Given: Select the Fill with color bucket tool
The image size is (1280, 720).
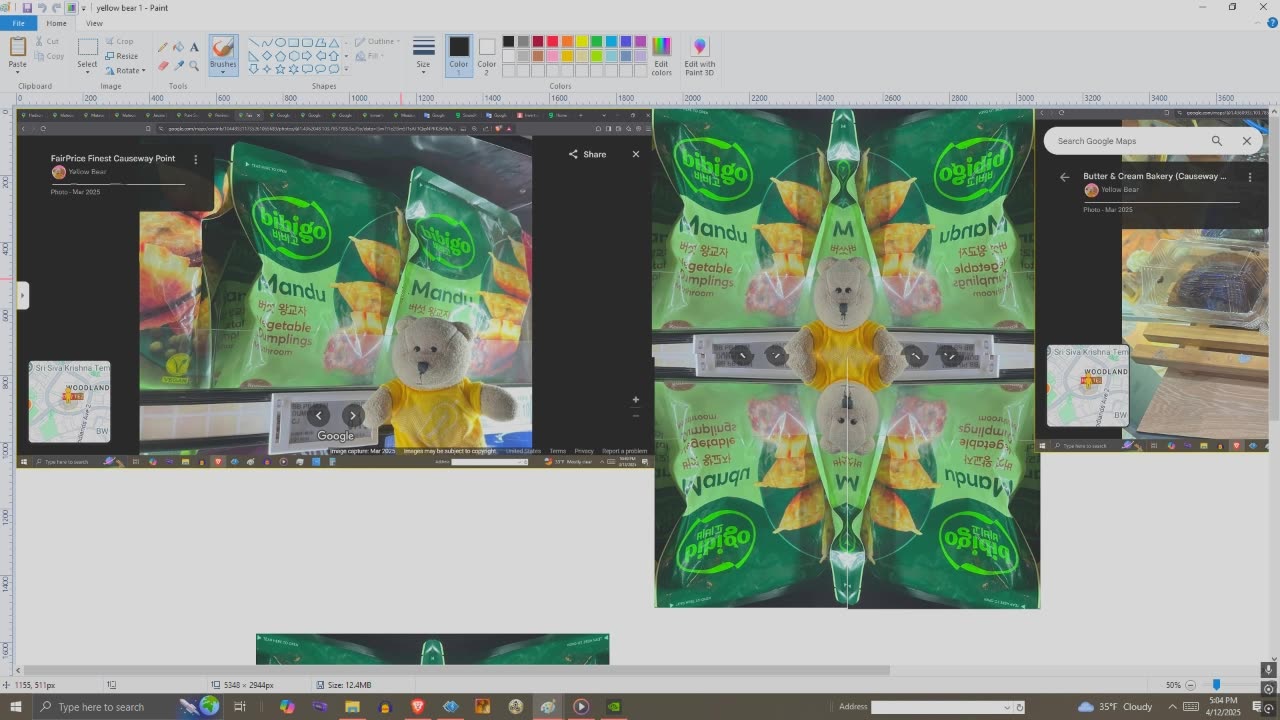Looking at the screenshot, I should (178, 47).
